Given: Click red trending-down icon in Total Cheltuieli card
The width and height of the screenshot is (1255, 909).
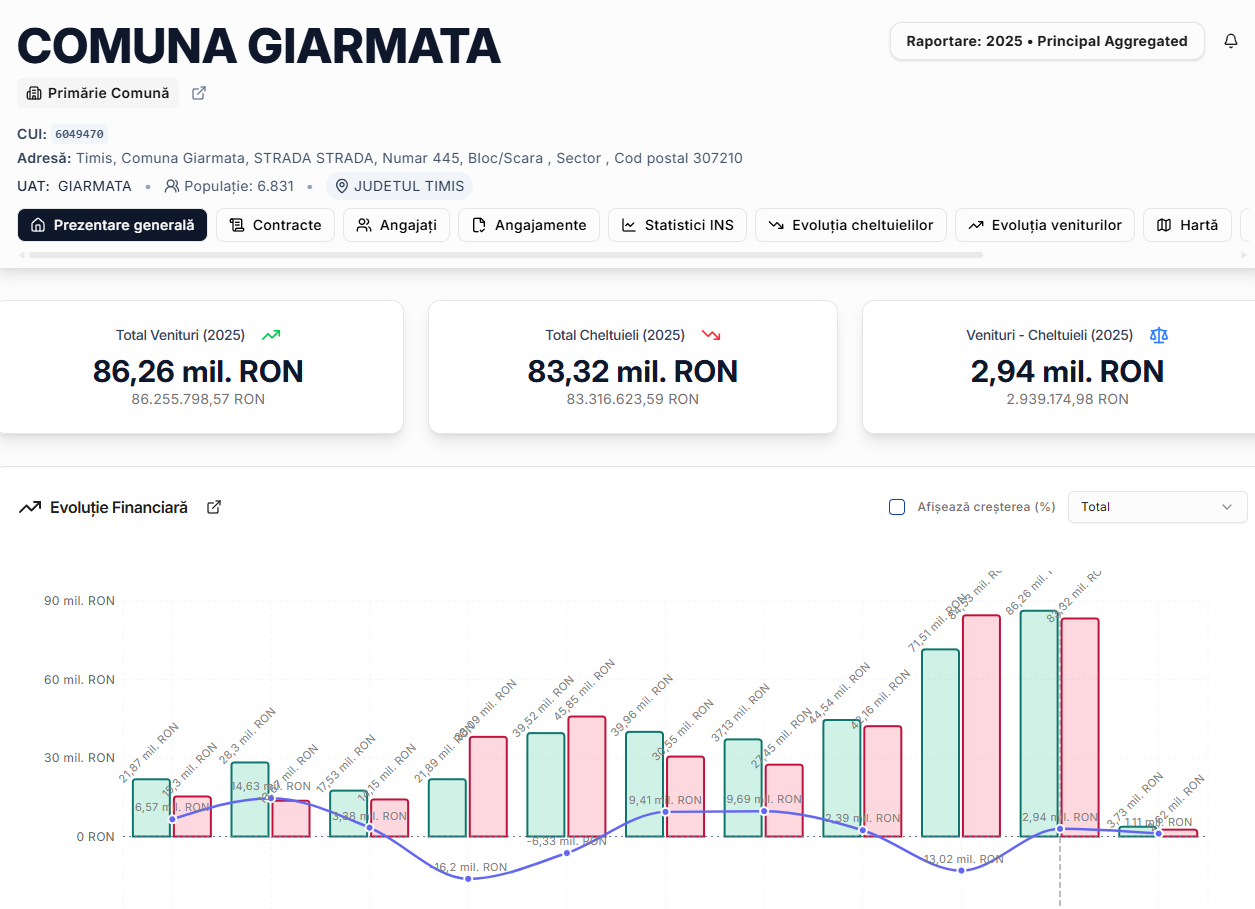Looking at the screenshot, I should click(711, 335).
